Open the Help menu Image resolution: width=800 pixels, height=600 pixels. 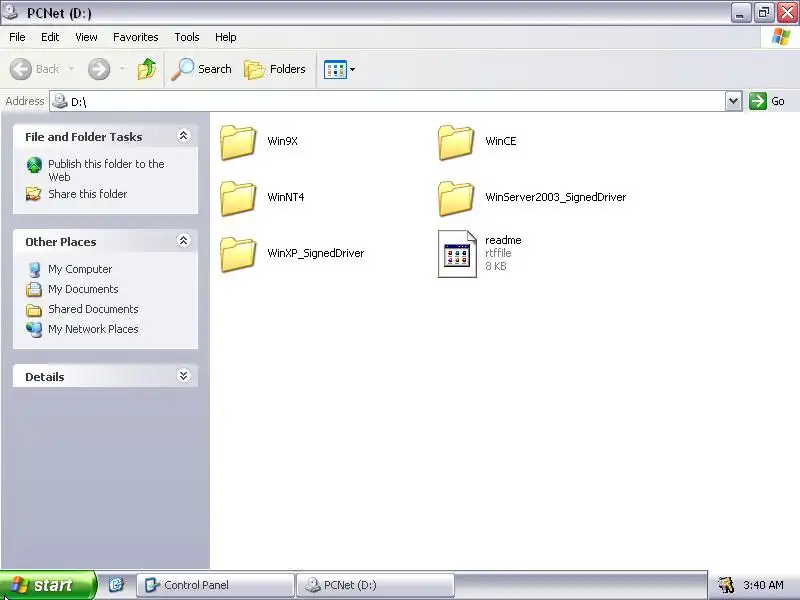[x=226, y=37]
